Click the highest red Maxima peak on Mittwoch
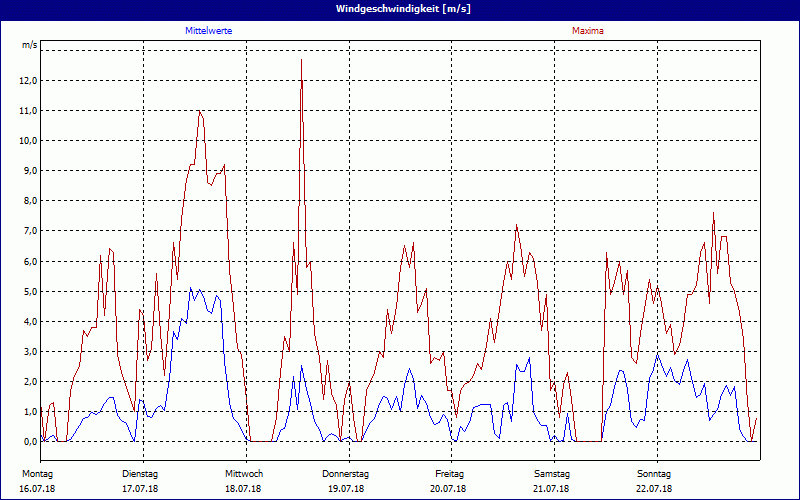This screenshot has height=500, width=800. 301,61
